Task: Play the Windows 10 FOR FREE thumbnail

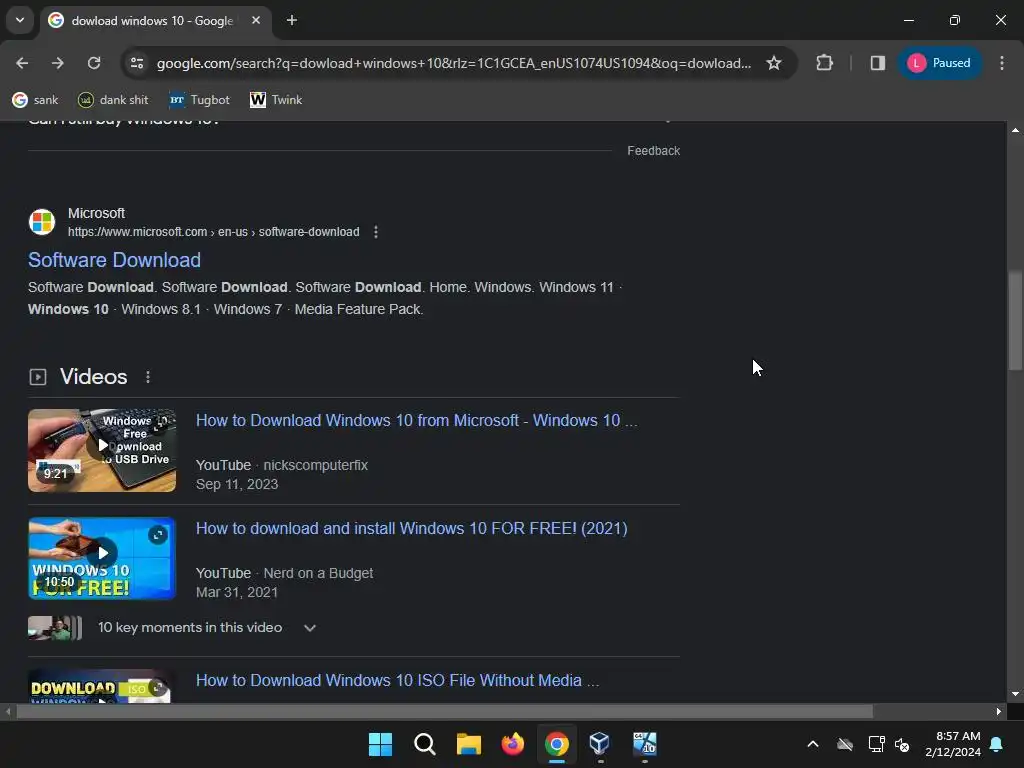Action: pos(102,558)
